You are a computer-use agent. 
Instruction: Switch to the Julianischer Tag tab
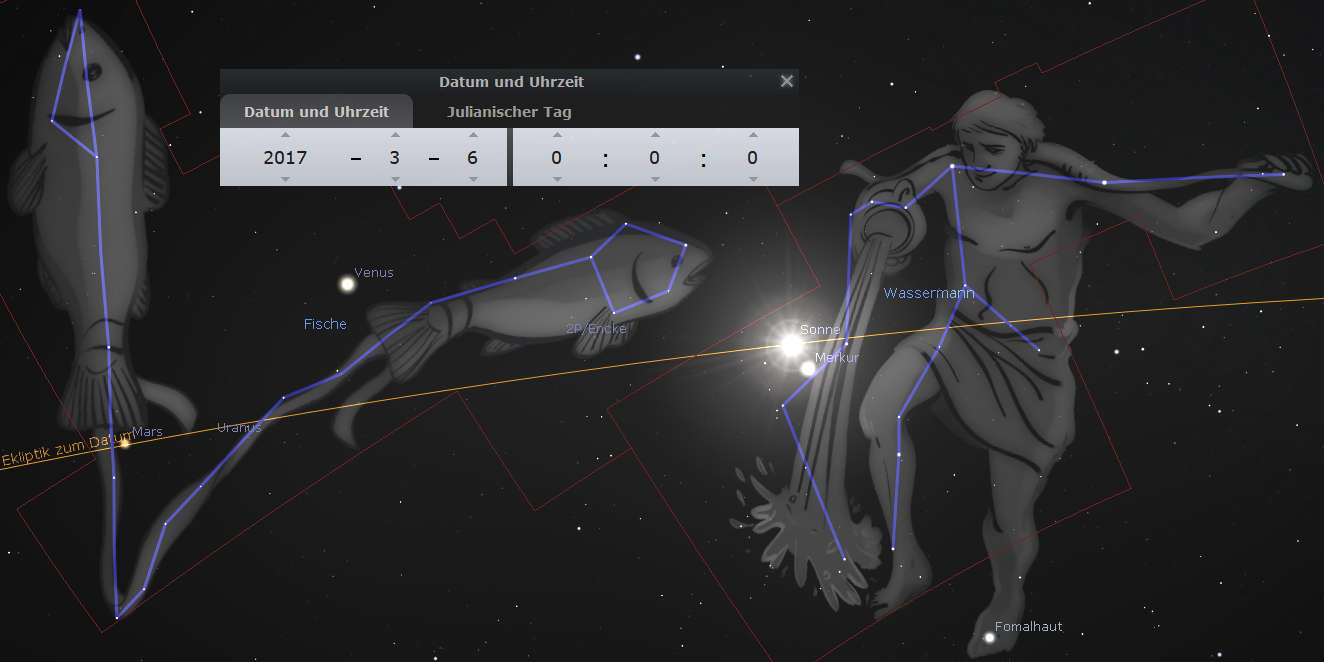[508, 112]
